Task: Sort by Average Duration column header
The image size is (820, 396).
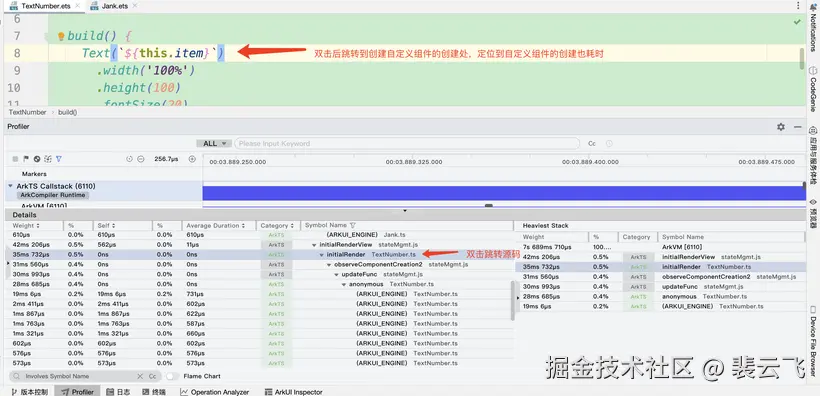Action: coord(215,225)
